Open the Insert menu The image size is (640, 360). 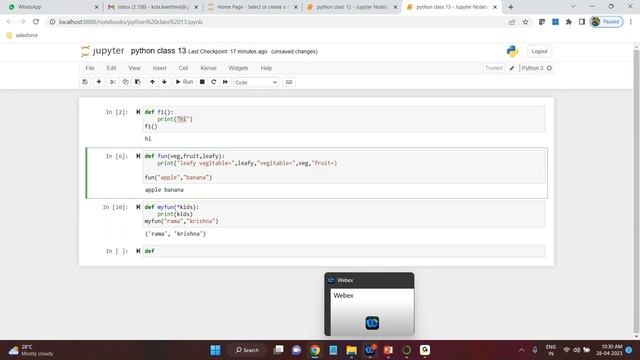pos(160,68)
